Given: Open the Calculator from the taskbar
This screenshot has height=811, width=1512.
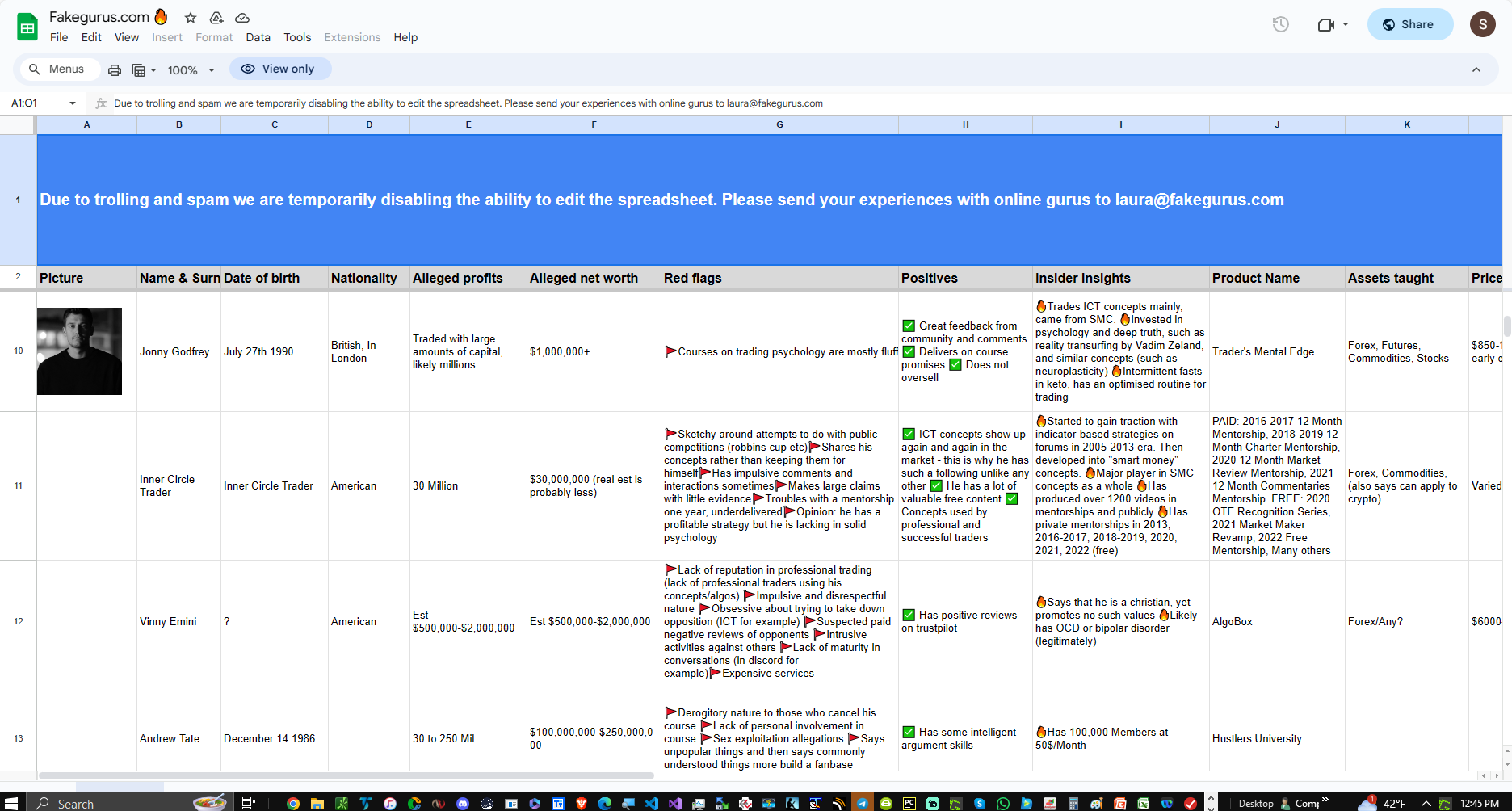Looking at the screenshot, I should (x=1073, y=803).
